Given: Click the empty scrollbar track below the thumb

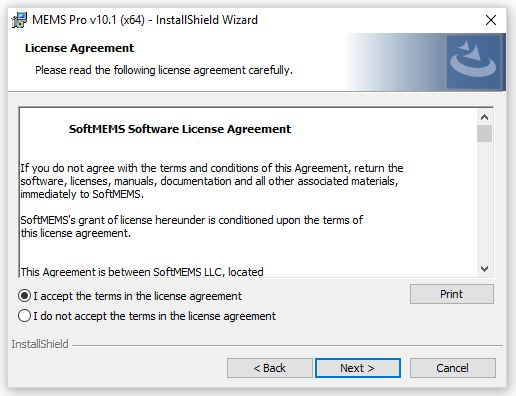Looking at the screenshot, I should (x=484, y=202).
